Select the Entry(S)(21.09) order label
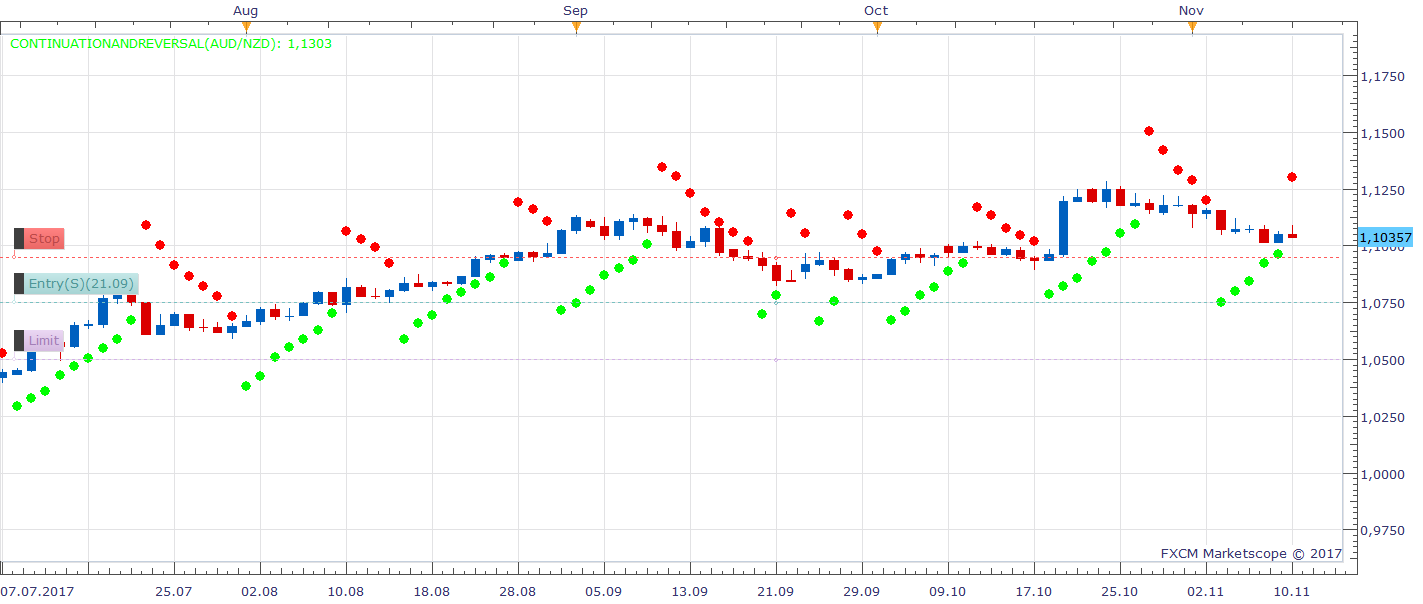Screen dimensions: 1423x604 [81, 284]
